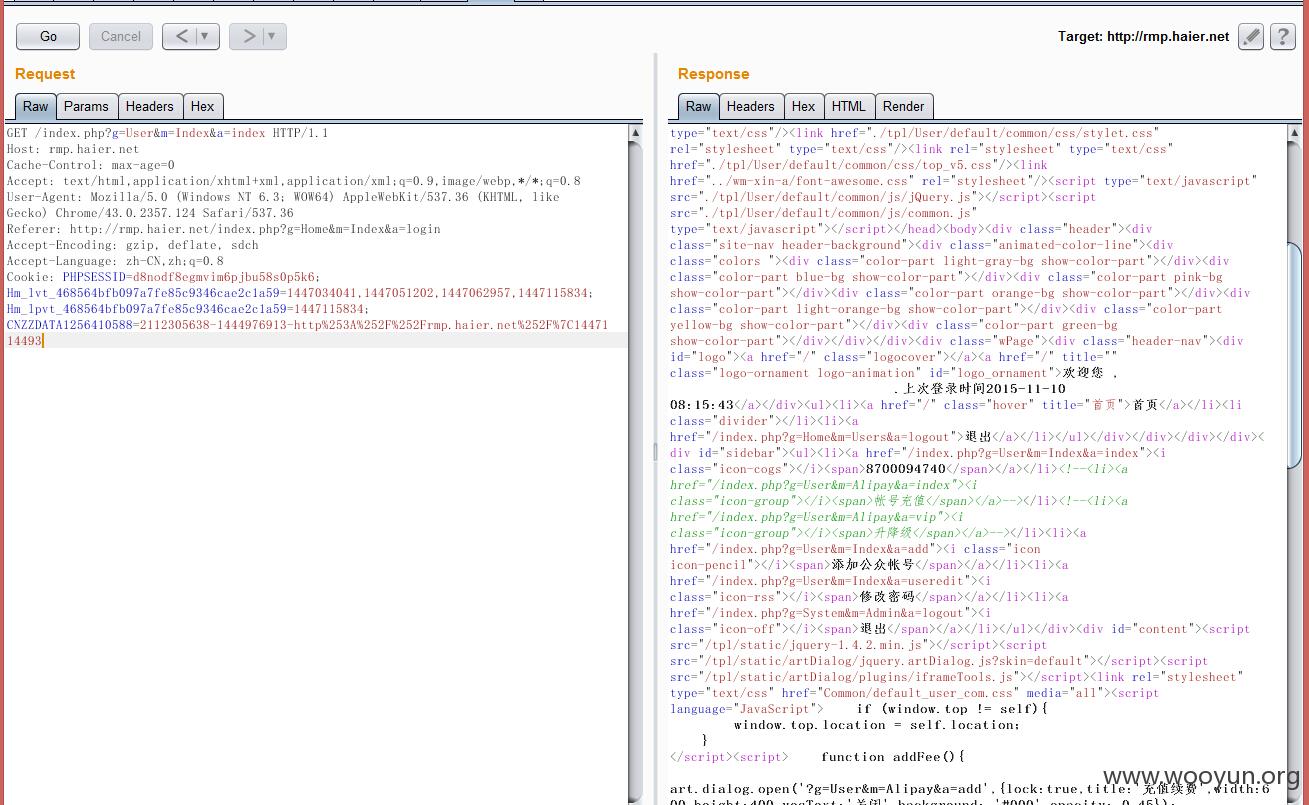Click the response scrollbar up arrow
1309x805 pixels.
(1293, 133)
